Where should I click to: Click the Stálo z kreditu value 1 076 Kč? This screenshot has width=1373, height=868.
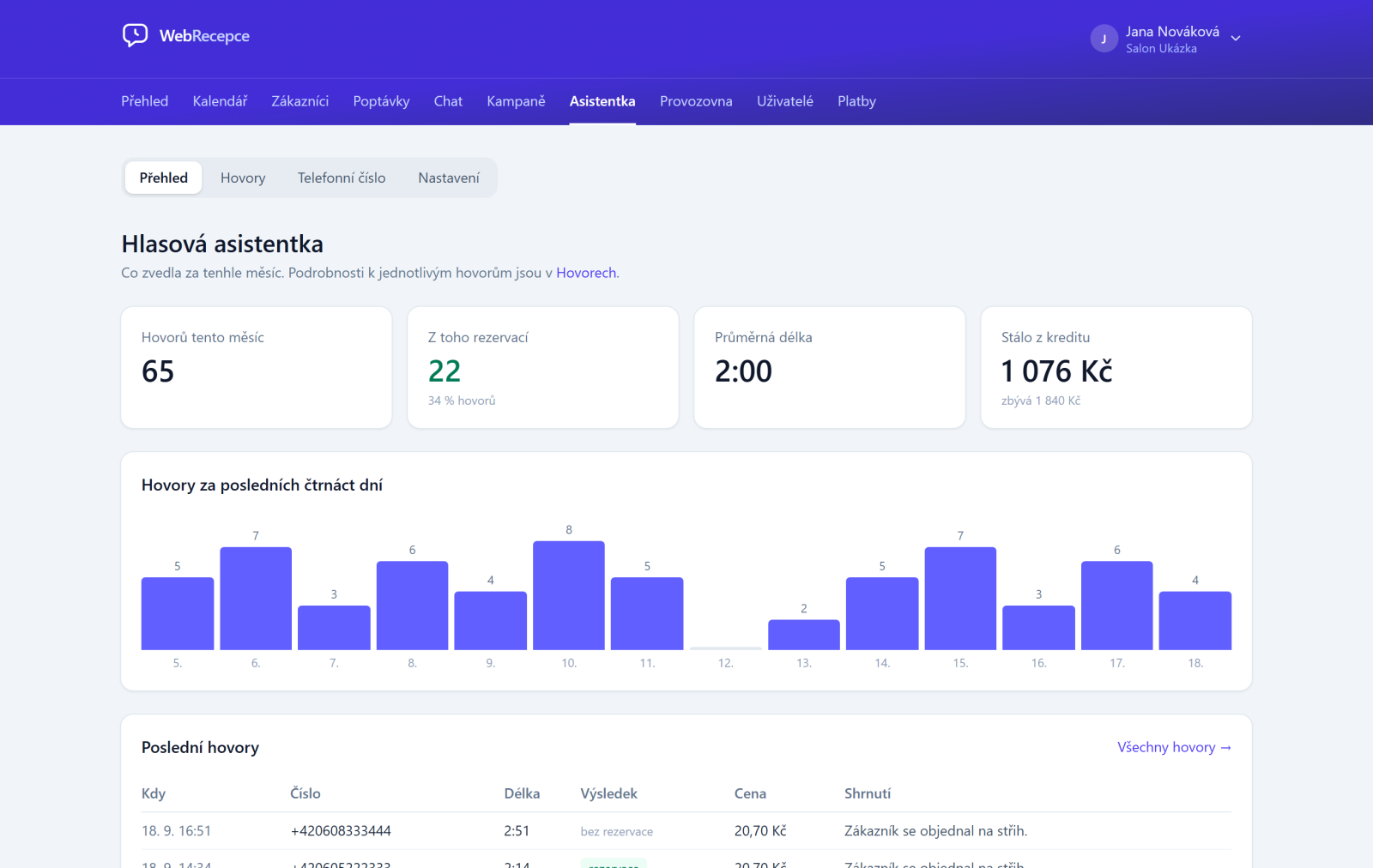[1056, 371]
